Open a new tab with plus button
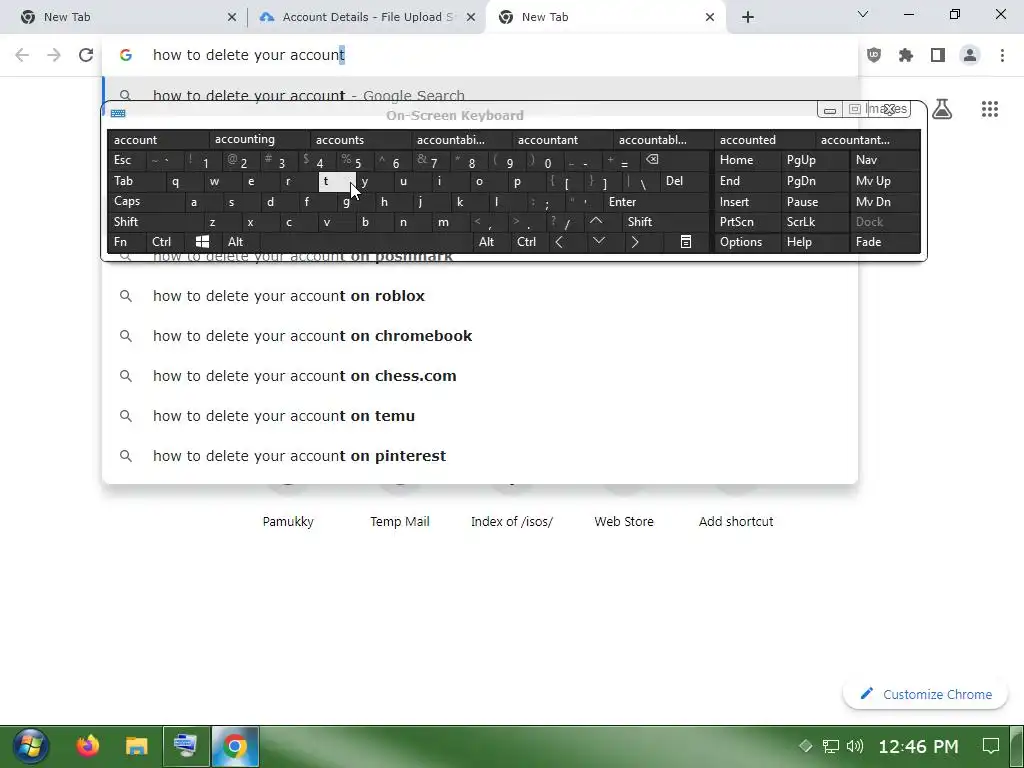 tap(748, 17)
